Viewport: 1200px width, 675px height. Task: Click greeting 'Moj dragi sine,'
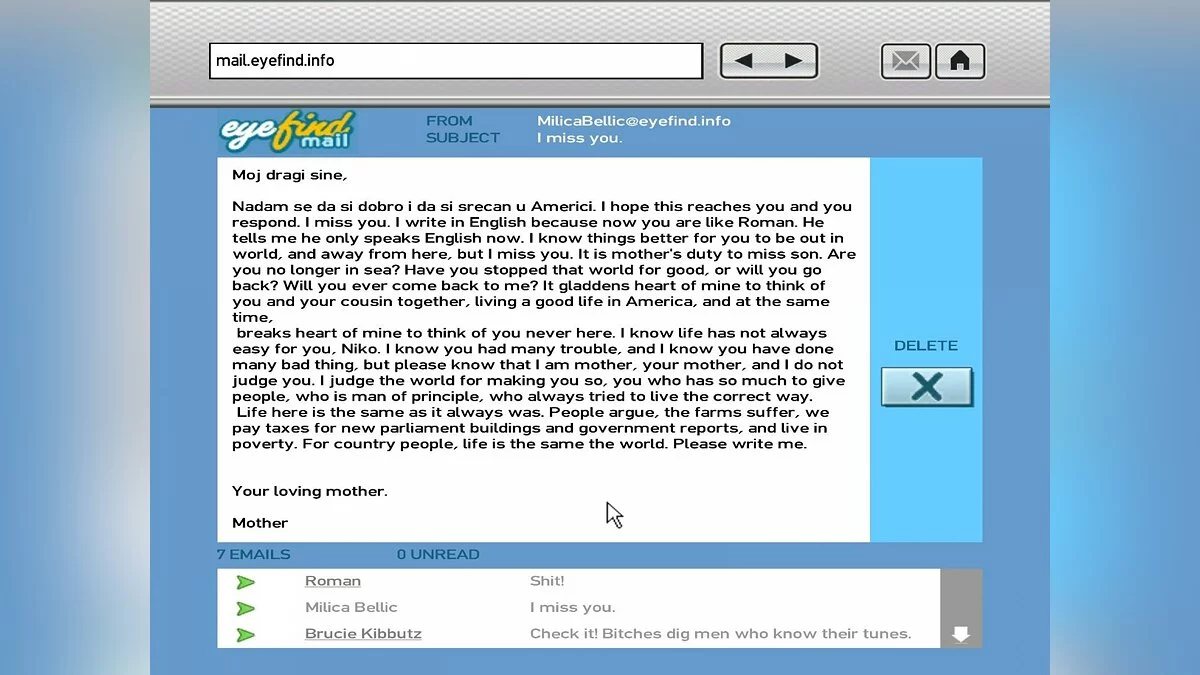pyautogui.click(x=290, y=175)
